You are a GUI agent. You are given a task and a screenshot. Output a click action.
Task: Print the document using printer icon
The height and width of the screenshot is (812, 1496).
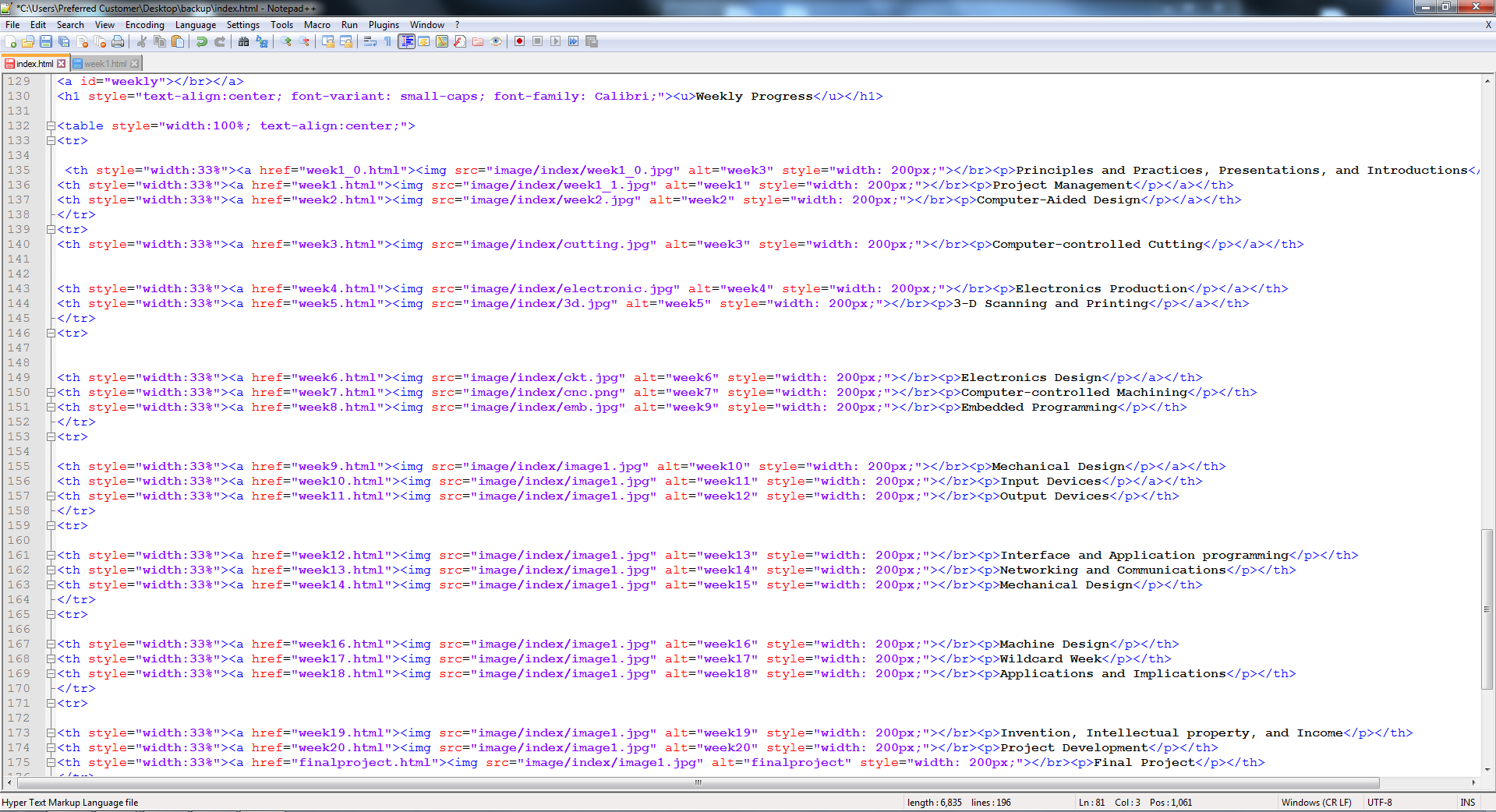pos(118,41)
